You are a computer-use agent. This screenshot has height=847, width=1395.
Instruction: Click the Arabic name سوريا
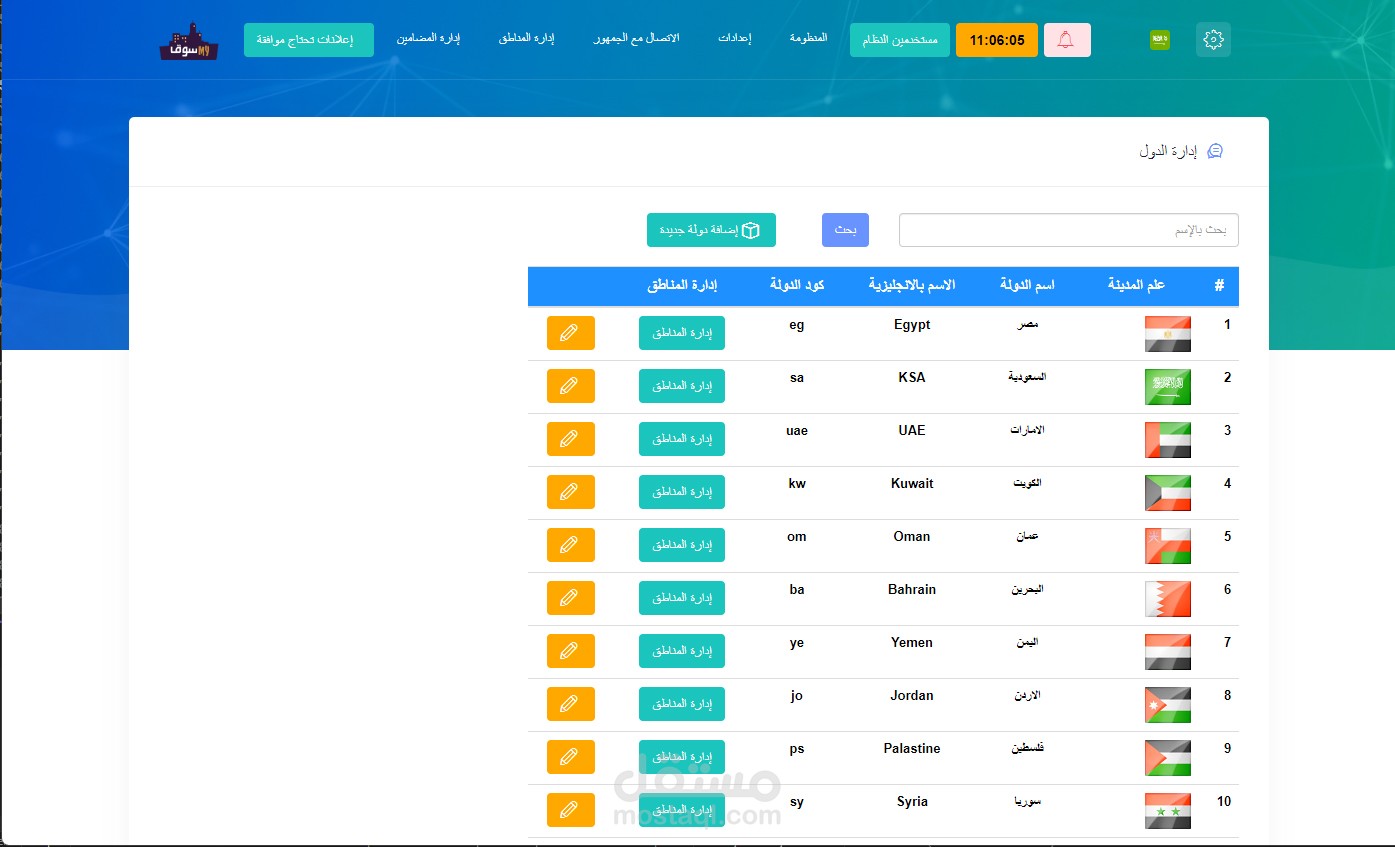point(1027,802)
